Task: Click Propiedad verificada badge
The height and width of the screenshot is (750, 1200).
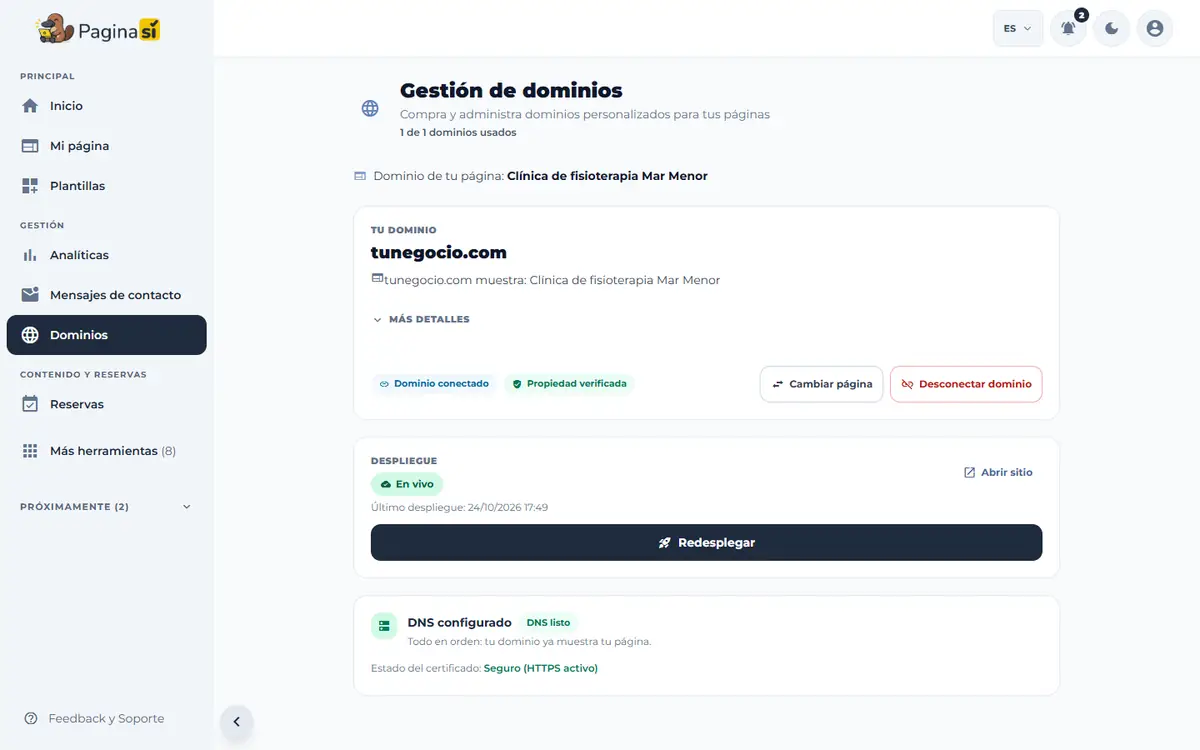Action: (569, 384)
